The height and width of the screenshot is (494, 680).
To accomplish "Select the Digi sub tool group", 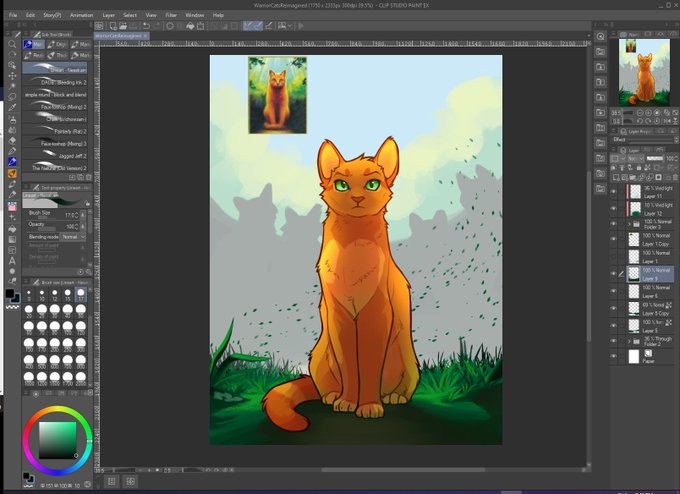I will (x=57, y=44).
